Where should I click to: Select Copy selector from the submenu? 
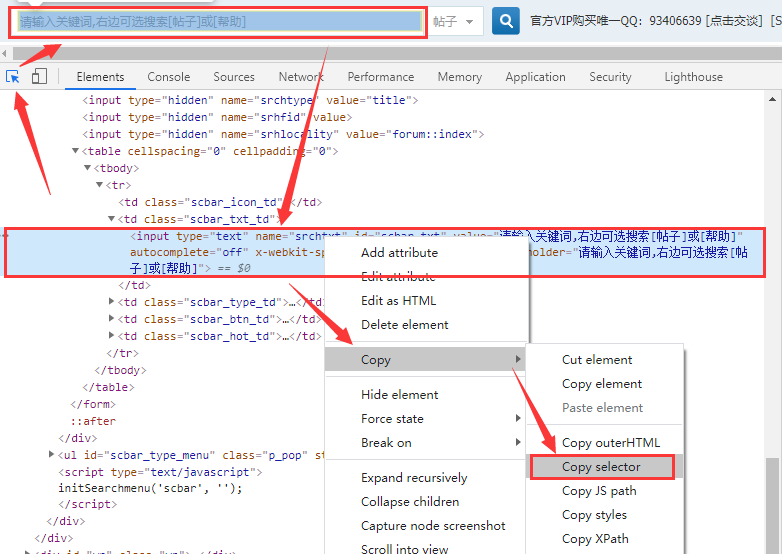[x=601, y=467]
